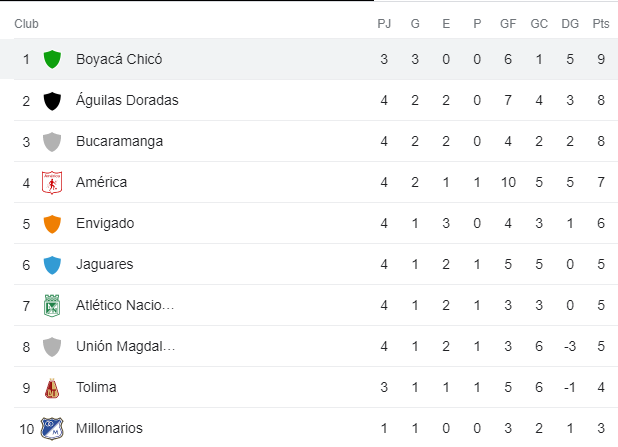
Task: Click the orange Envigado shield icon
Action: [x=53, y=223]
